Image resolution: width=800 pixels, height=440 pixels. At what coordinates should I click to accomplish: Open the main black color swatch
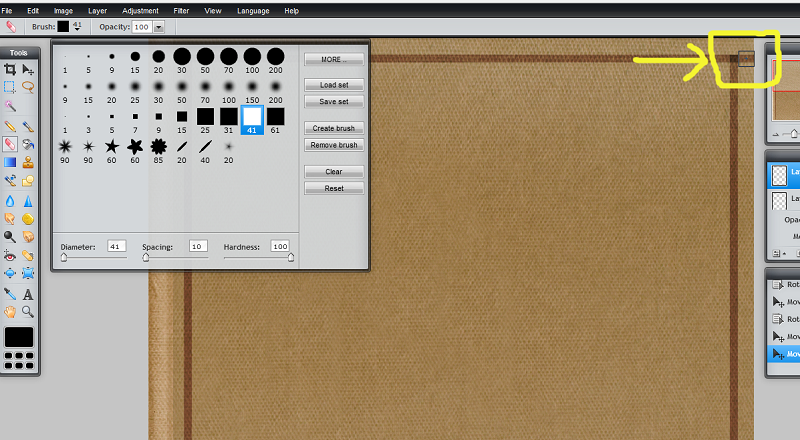coord(19,337)
